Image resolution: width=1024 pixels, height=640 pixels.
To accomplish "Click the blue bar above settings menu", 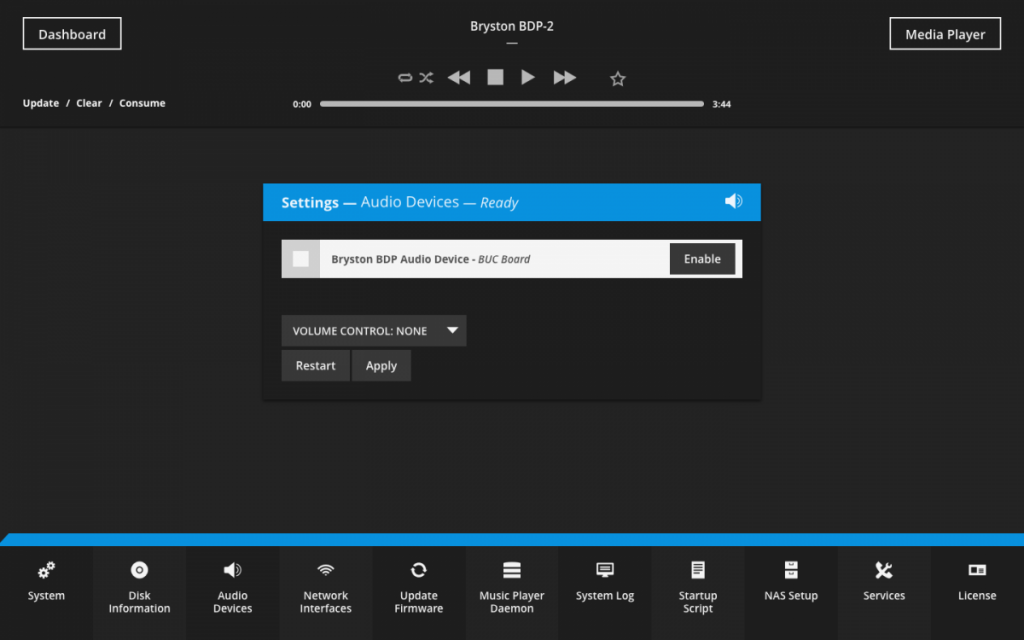I will (x=512, y=539).
